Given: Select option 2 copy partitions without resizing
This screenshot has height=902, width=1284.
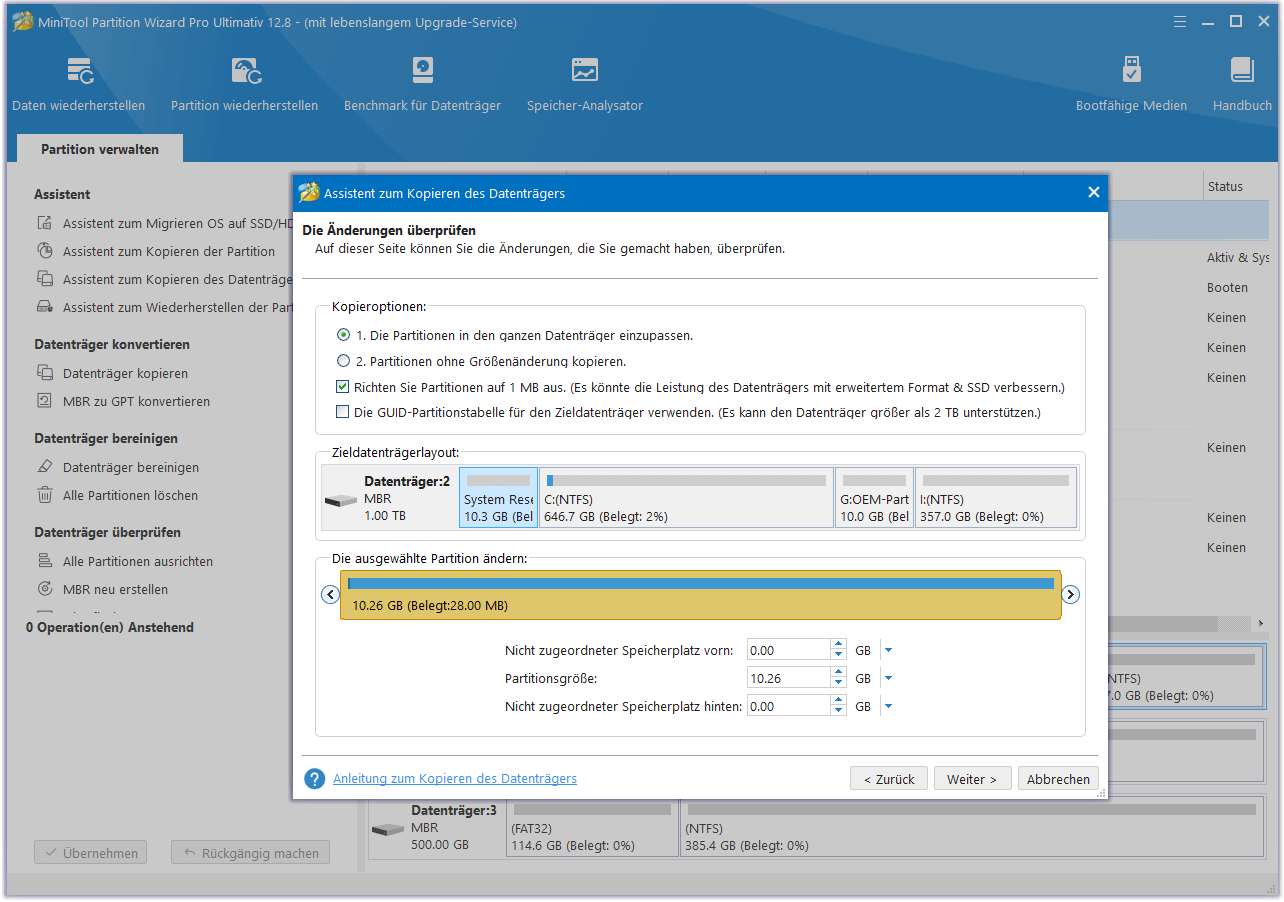Looking at the screenshot, I should [343, 361].
